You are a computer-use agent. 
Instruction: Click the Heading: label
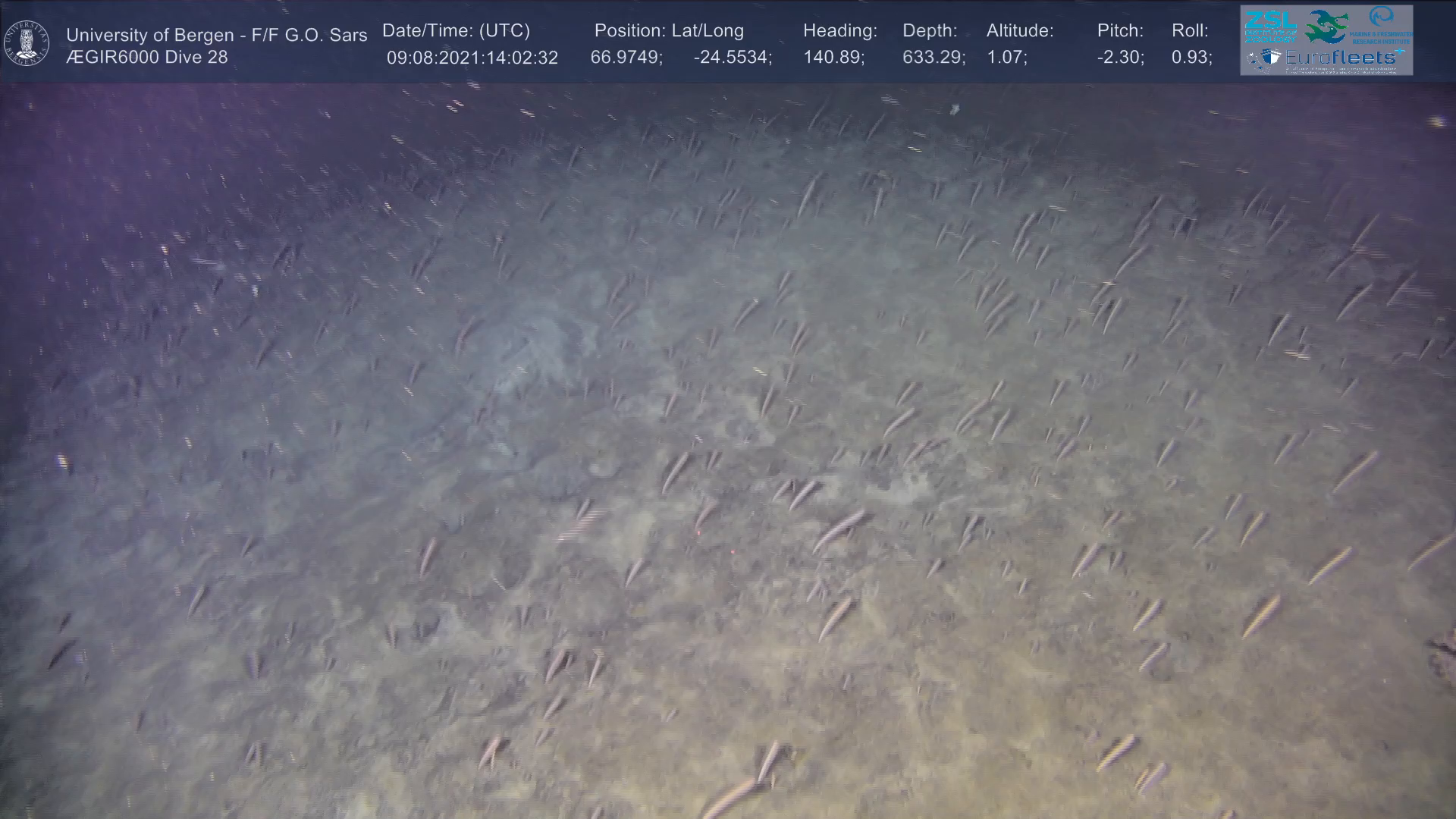tap(839, 31)
